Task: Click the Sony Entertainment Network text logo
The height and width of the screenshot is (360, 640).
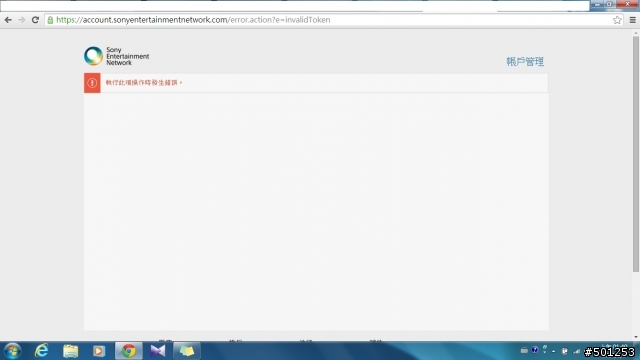Action: (x=127, y=56)
